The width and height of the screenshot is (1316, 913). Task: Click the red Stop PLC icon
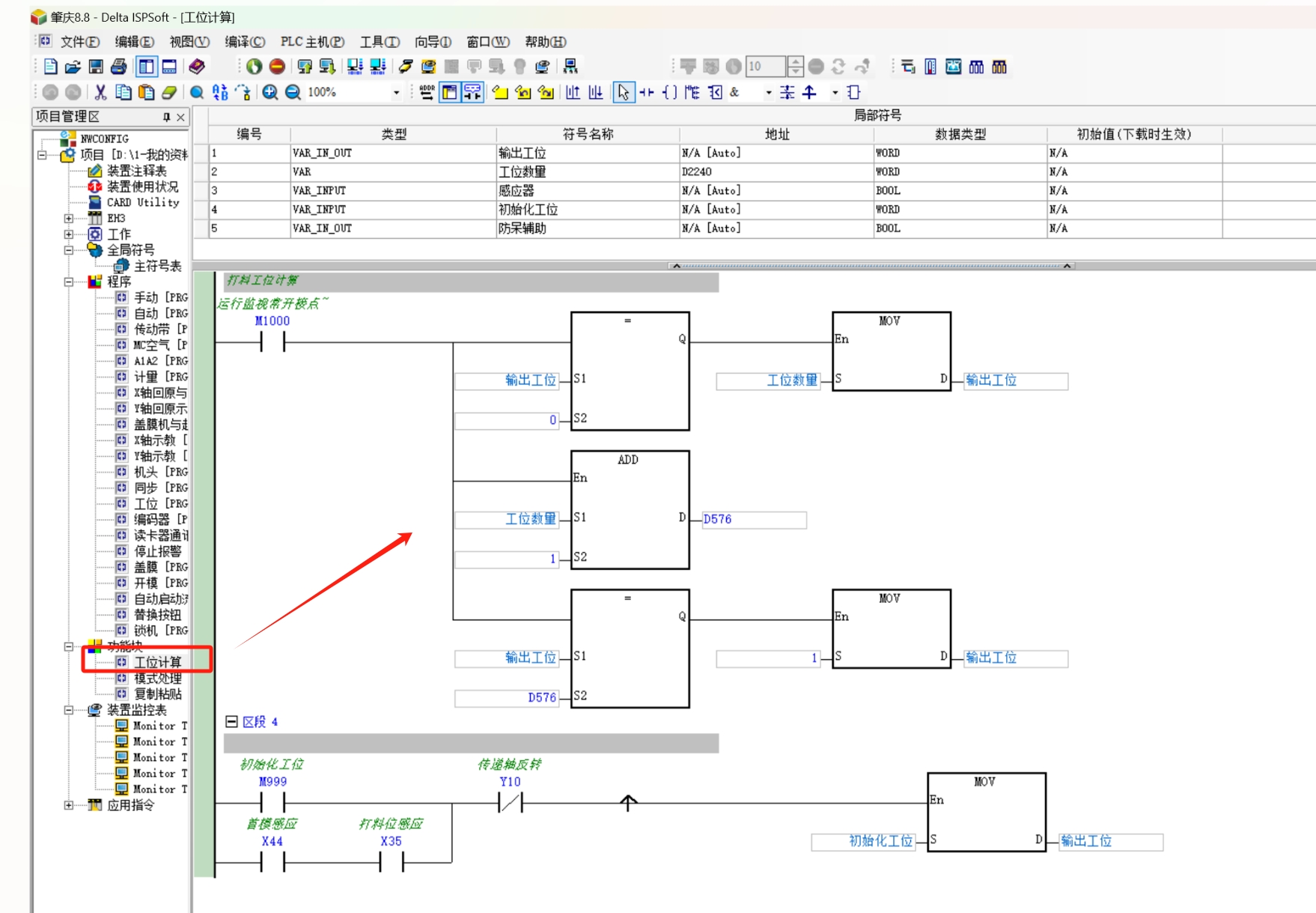coord(277,67)
